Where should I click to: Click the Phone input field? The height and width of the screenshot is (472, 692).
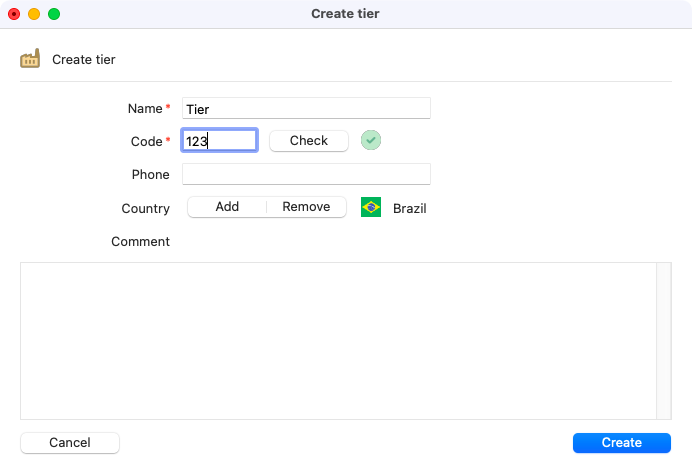[x=306, y=174]
